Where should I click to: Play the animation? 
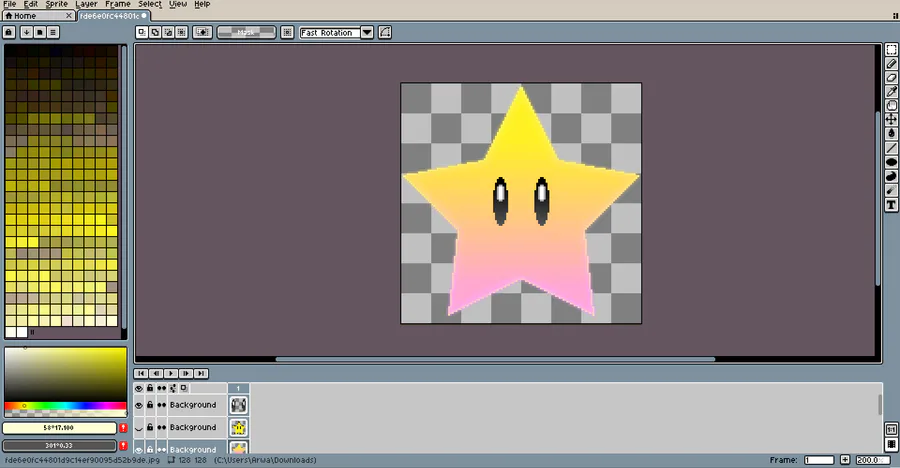(x=171, y=373)
